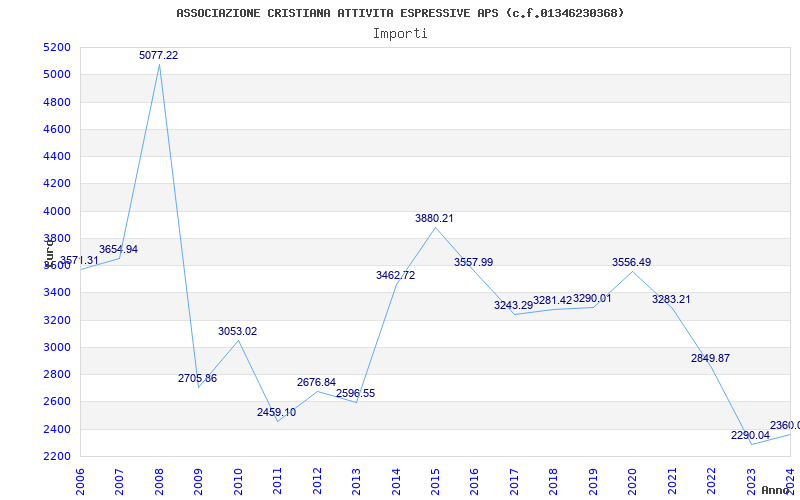The width and height of the screenshot is (800, 500).
Task: Click the 2676.84 data label
Action: coord(316,383)
